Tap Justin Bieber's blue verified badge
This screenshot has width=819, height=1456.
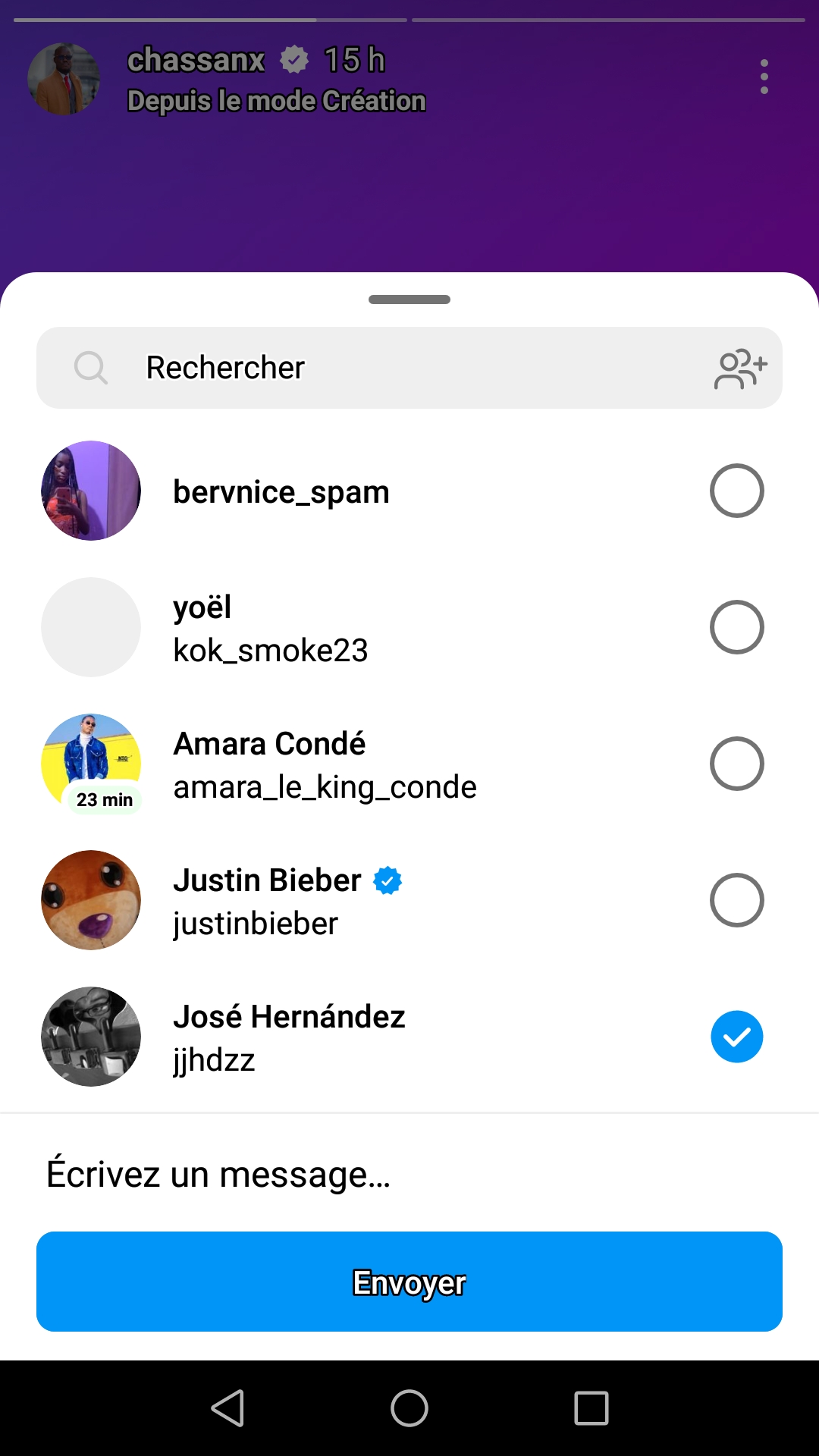coord(388,880)
